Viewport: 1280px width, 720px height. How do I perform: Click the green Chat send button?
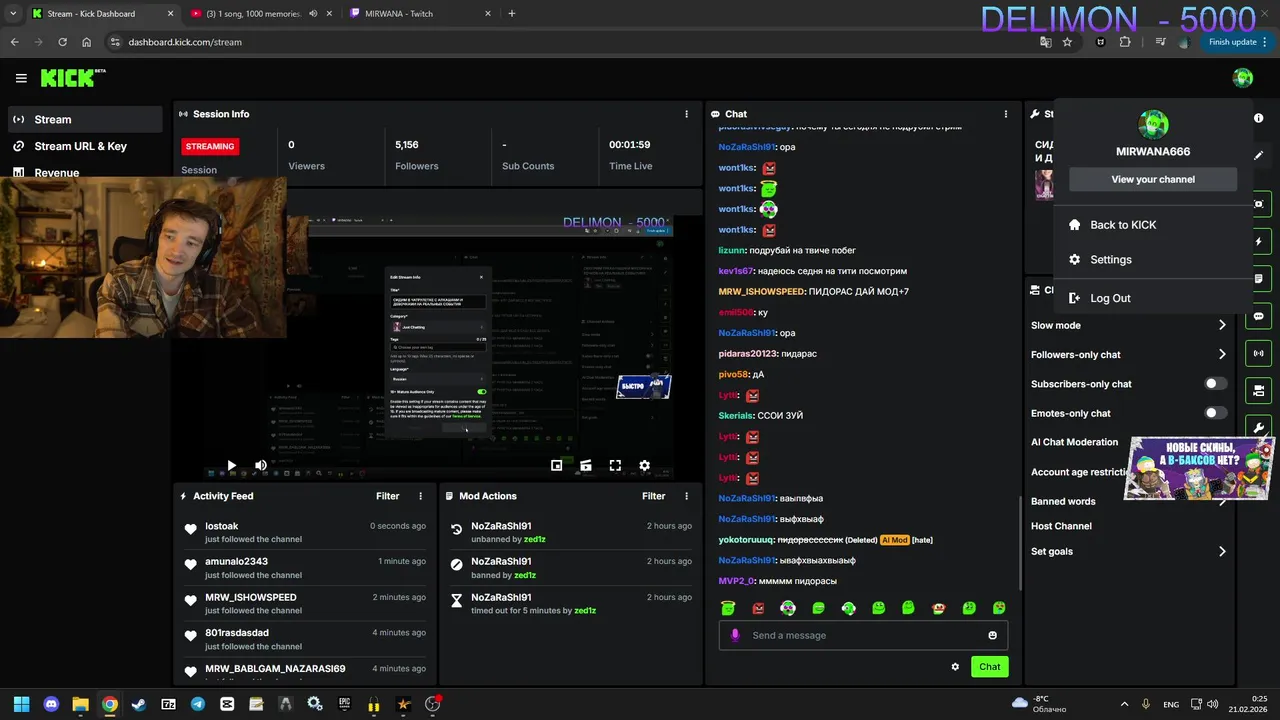point(989,667)
